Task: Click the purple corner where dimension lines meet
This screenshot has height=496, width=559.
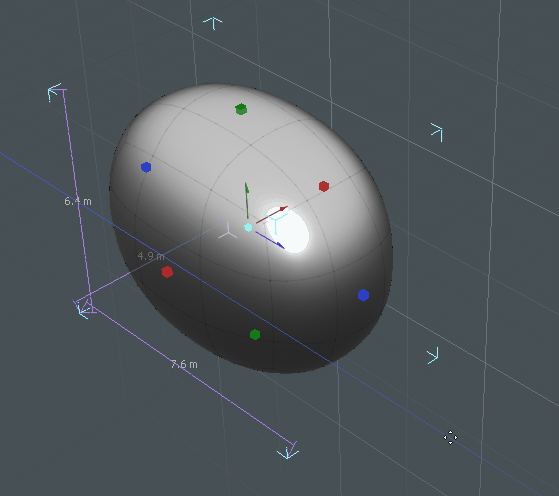Action: [86, 307]
